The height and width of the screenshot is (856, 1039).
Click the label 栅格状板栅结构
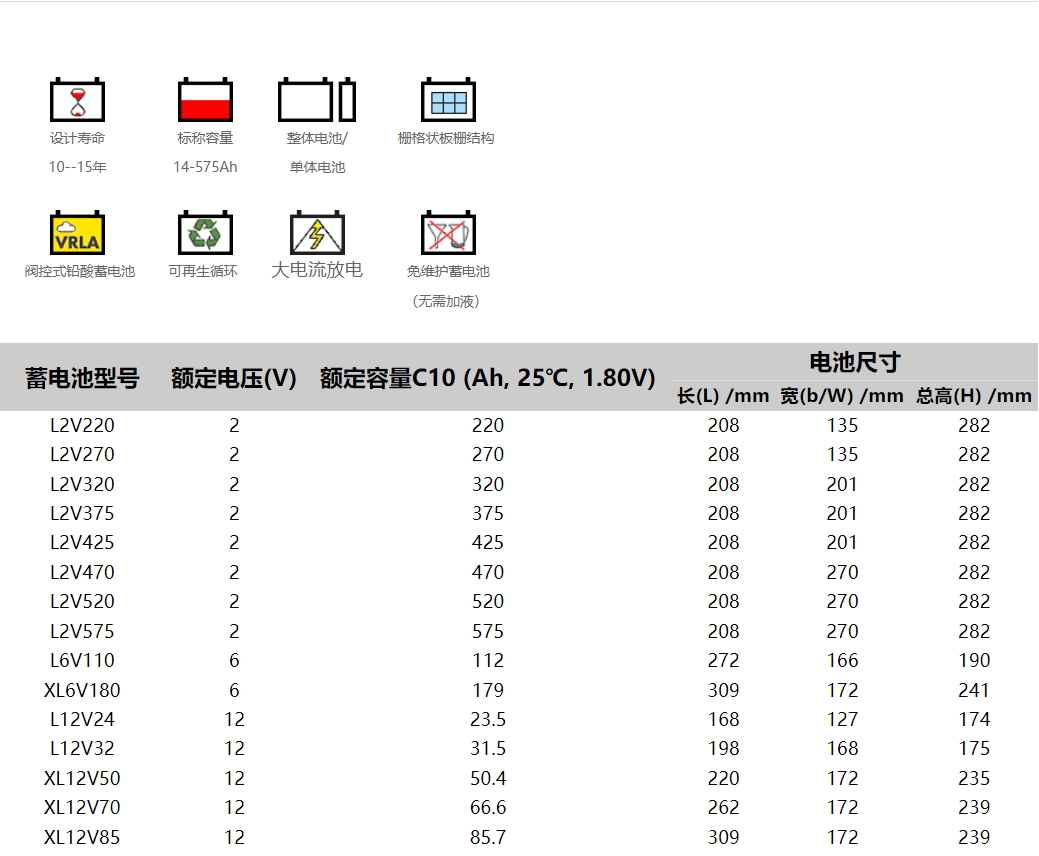pos(446,138)
